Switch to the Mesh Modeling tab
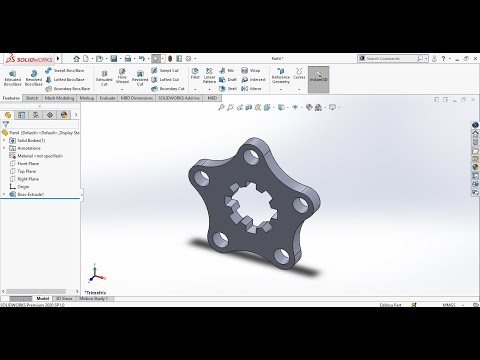The image size is (480, 360). 59,98
